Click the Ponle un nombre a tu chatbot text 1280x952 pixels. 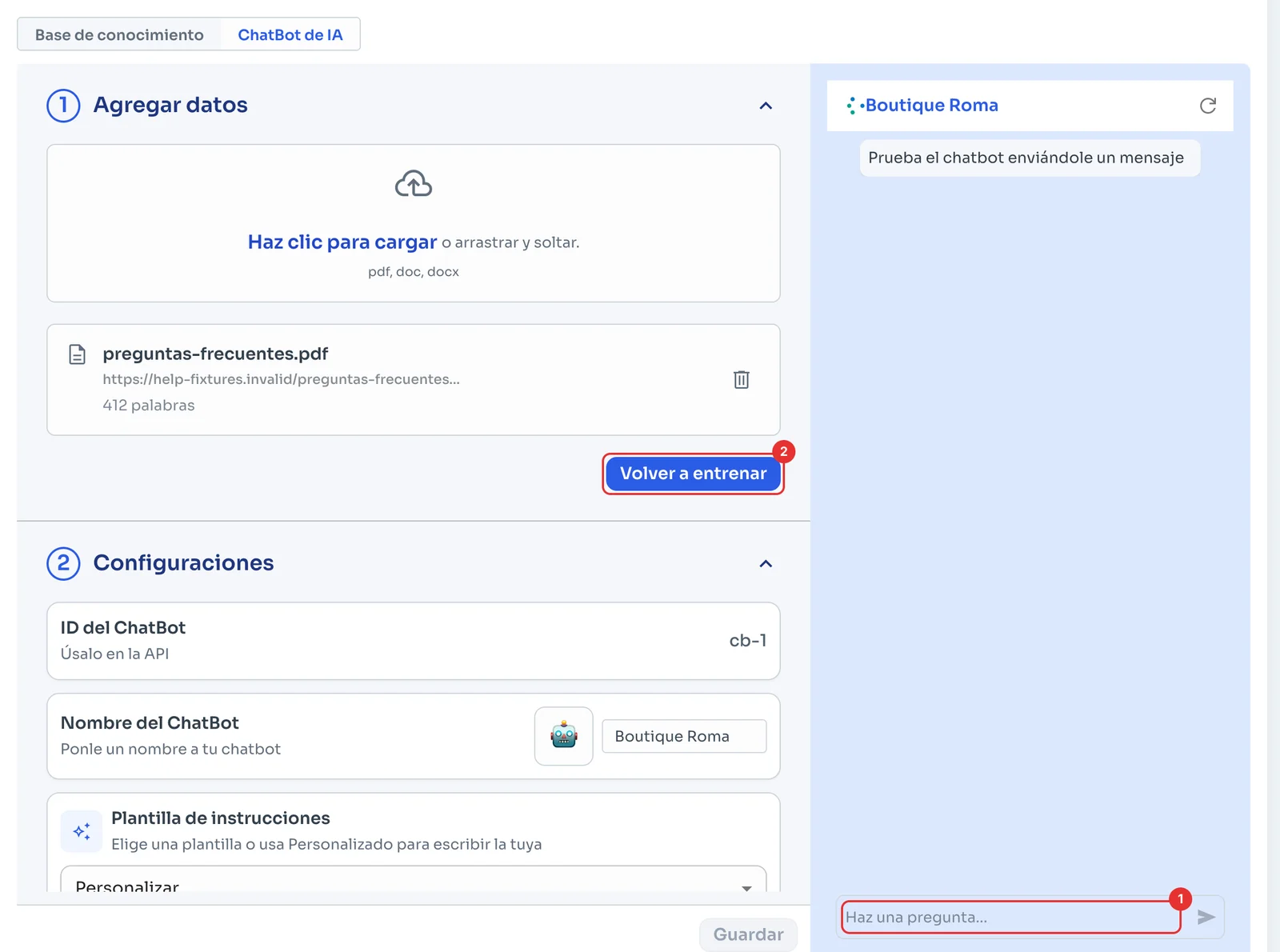click(170, 749)
